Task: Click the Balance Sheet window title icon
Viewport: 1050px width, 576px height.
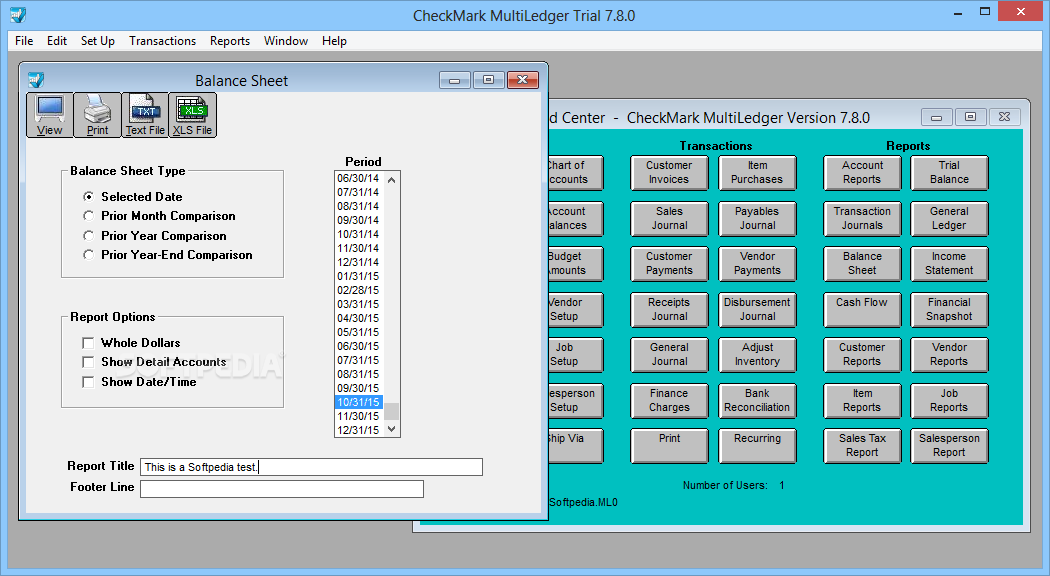Action: [36, 80]
